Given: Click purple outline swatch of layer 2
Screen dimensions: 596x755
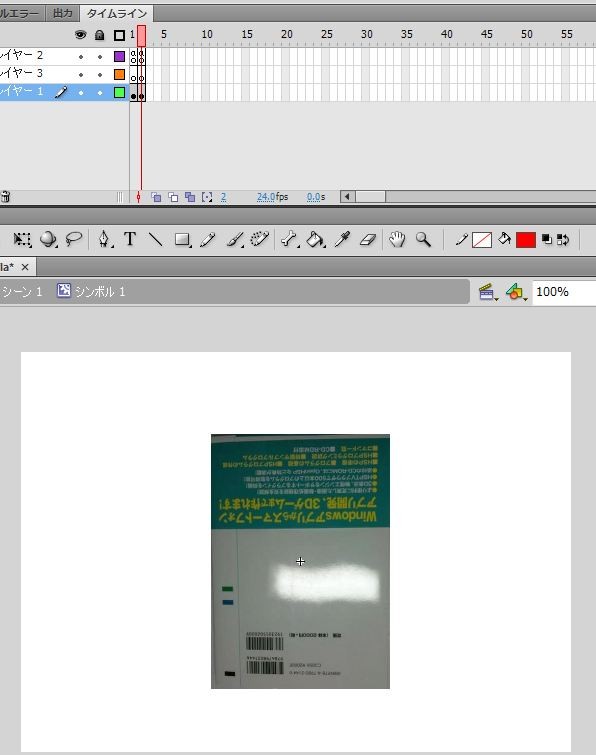Looking at the screenshot, I should tap(119, 56).
